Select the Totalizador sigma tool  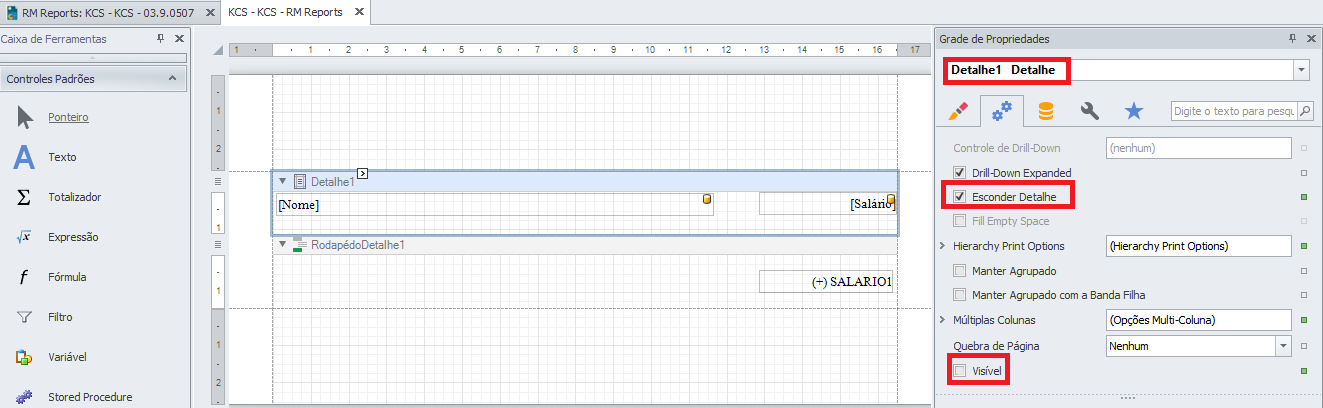click(x=23, y=197)
